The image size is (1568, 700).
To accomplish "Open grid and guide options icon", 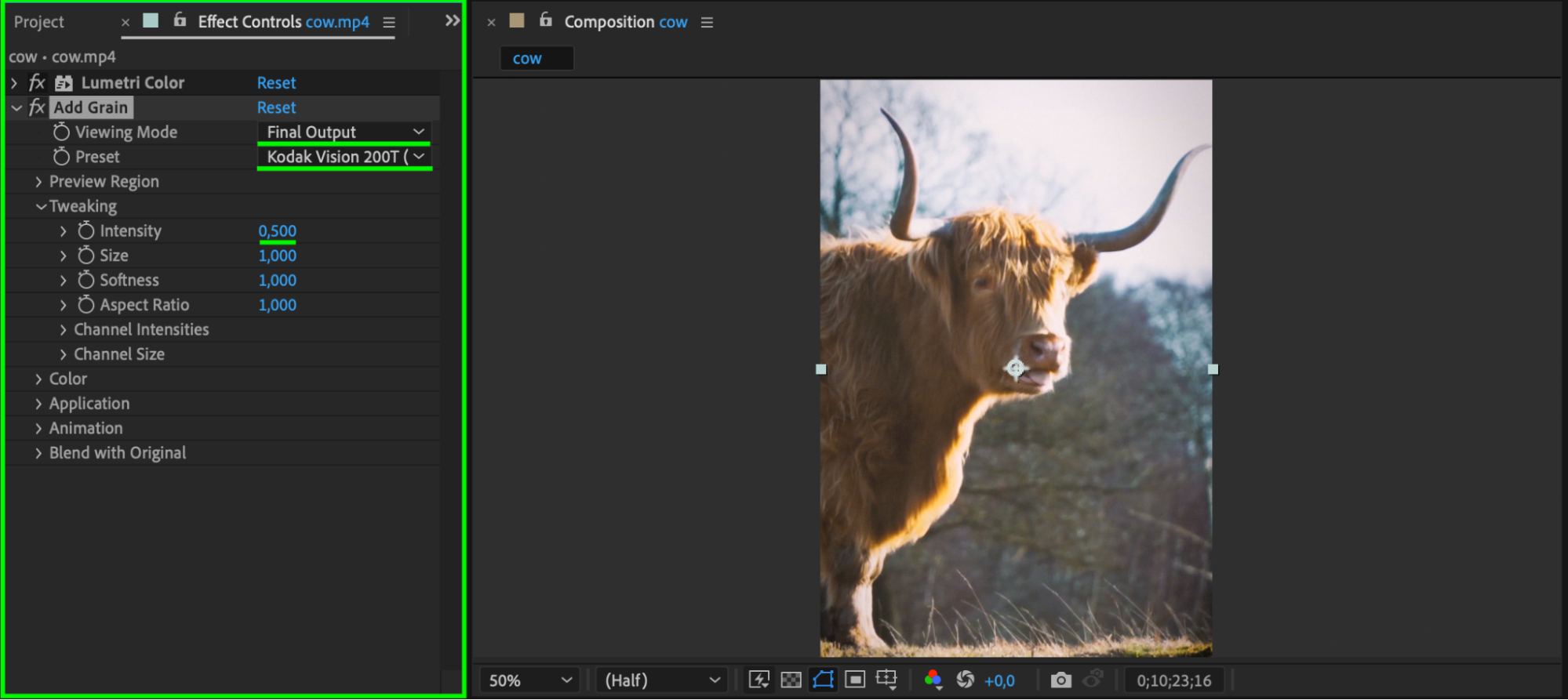I will 886,680.
